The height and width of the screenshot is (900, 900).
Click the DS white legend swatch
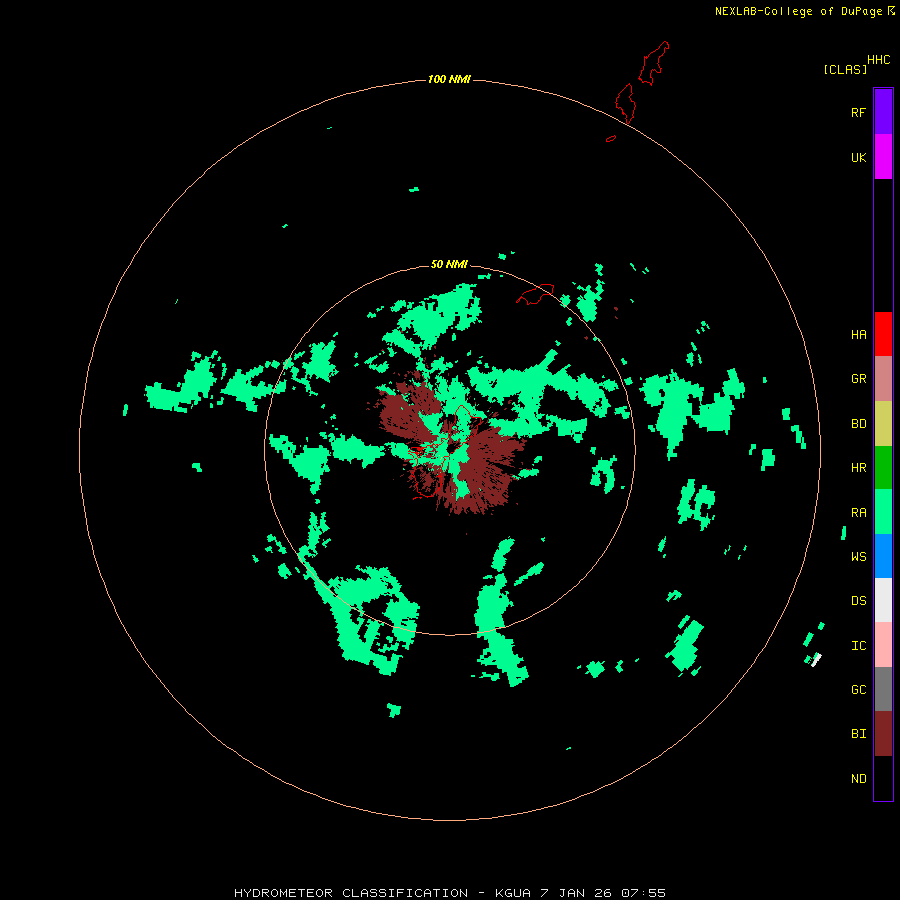coord(883,600)
